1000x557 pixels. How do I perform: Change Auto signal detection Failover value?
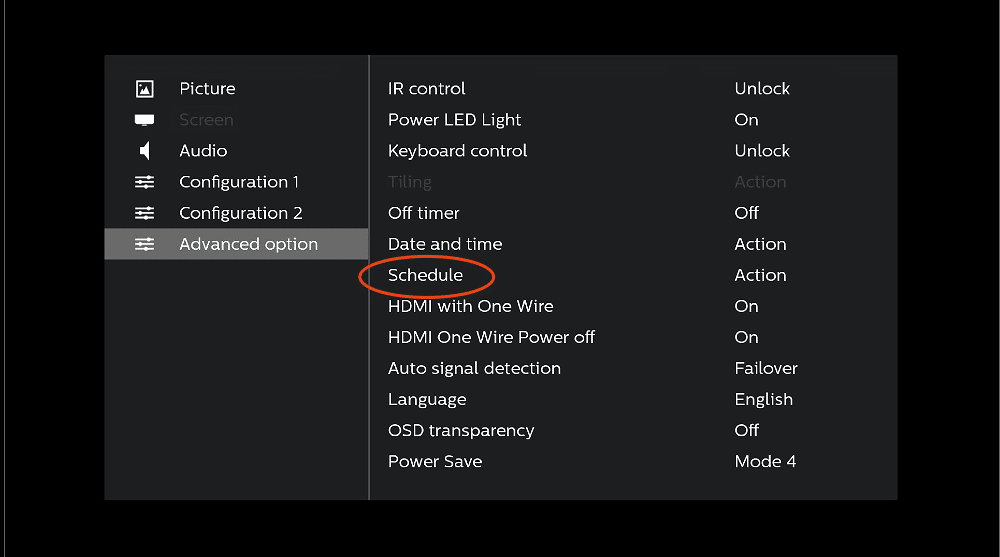click(766, 368)
